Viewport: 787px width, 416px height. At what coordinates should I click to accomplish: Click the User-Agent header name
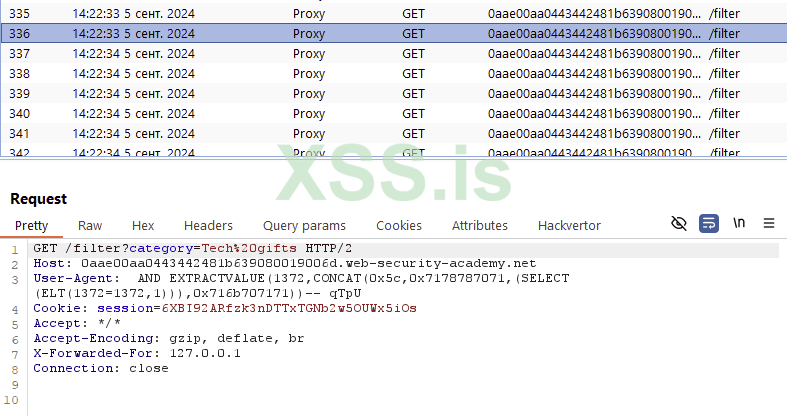[x=73, y=279]
